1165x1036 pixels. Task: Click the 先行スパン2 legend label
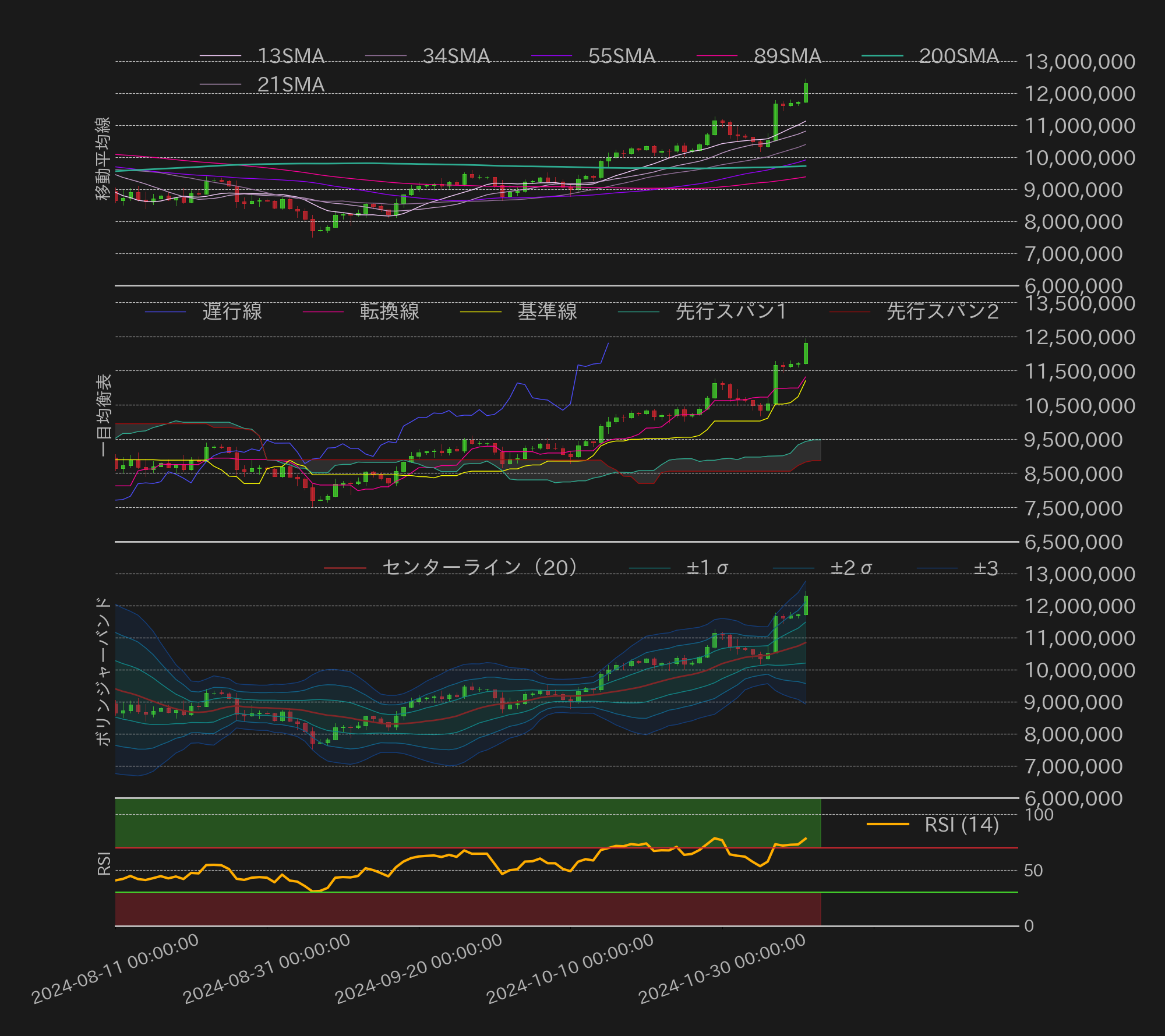pos(942,312)
